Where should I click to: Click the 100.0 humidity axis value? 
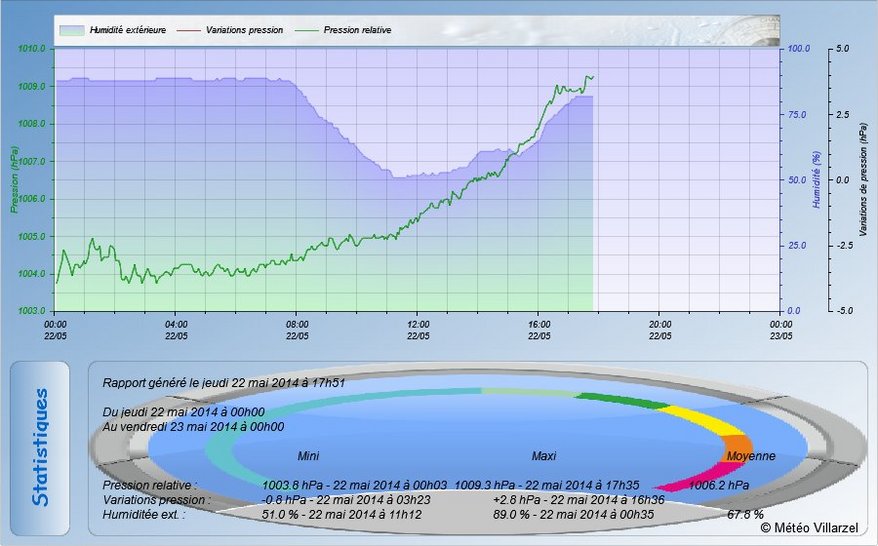798,49
